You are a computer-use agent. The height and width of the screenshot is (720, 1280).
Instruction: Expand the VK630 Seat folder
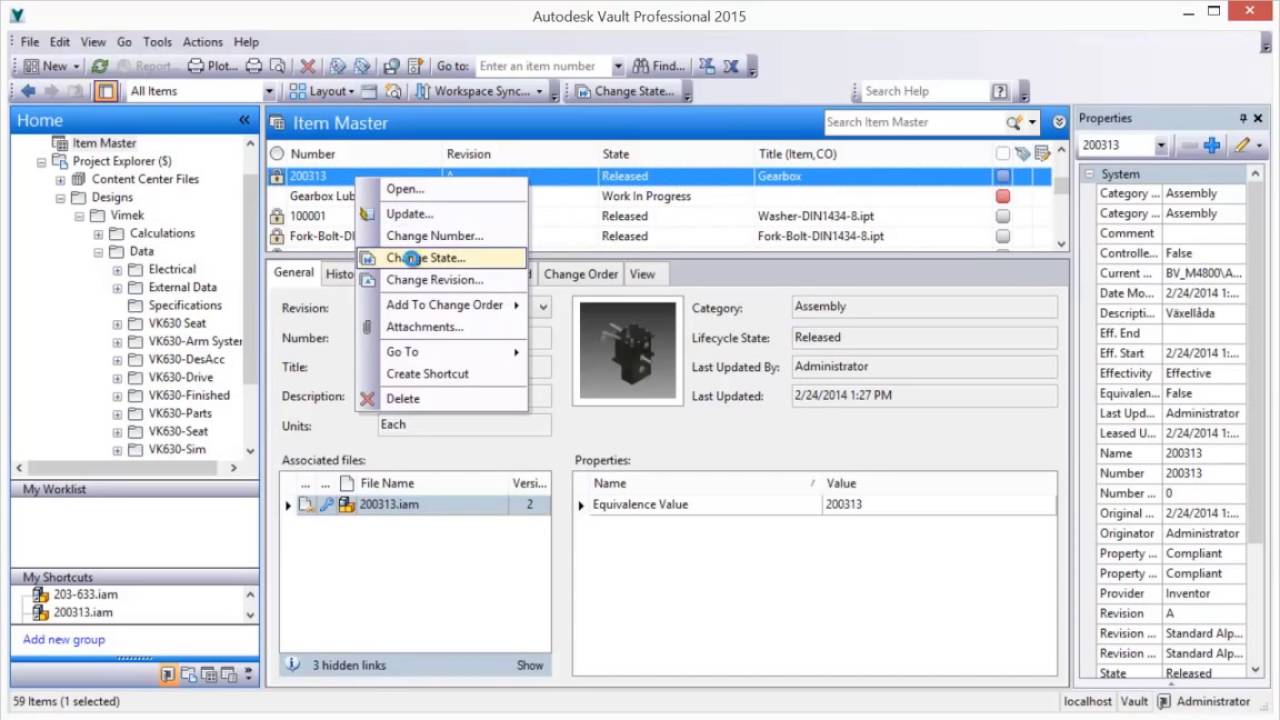click(117, 324)
